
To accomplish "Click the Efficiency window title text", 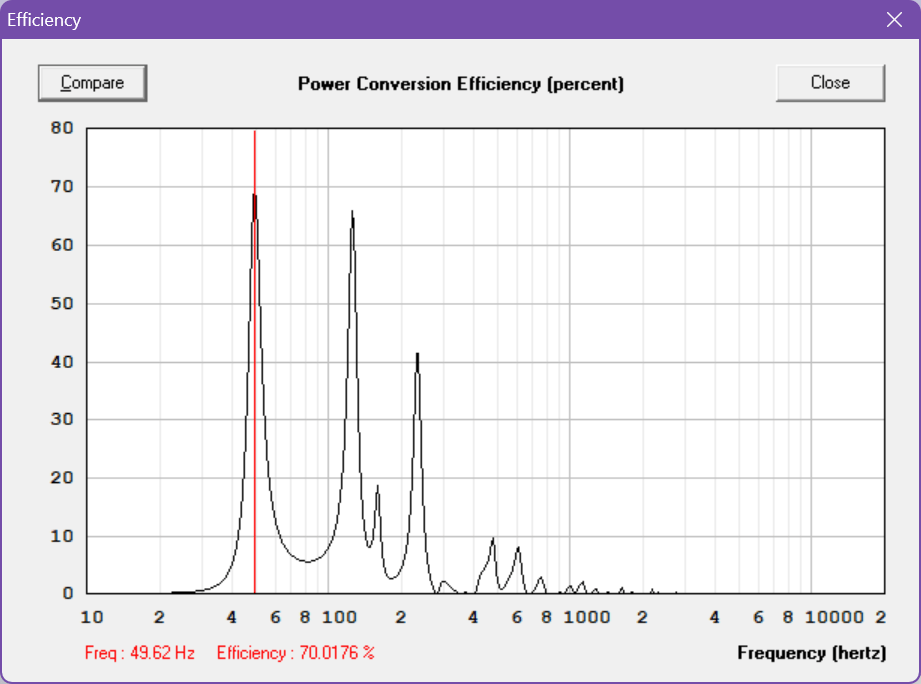I will (43, 20).
